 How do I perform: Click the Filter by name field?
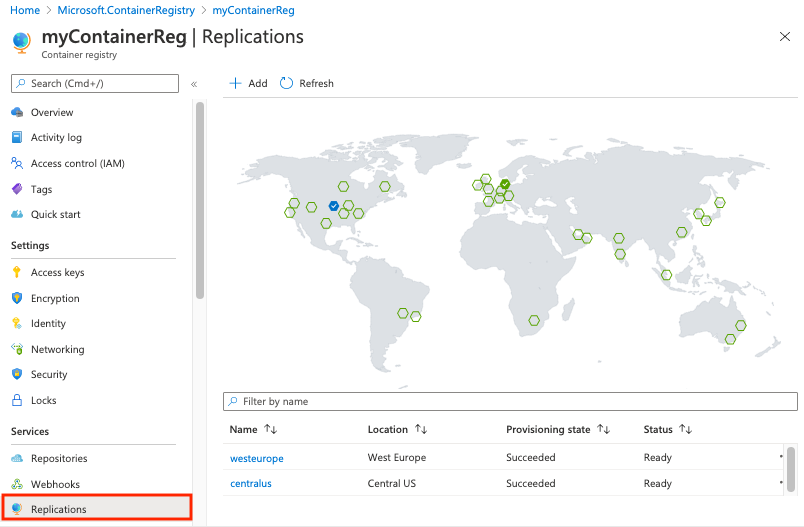tap(510, 401)
